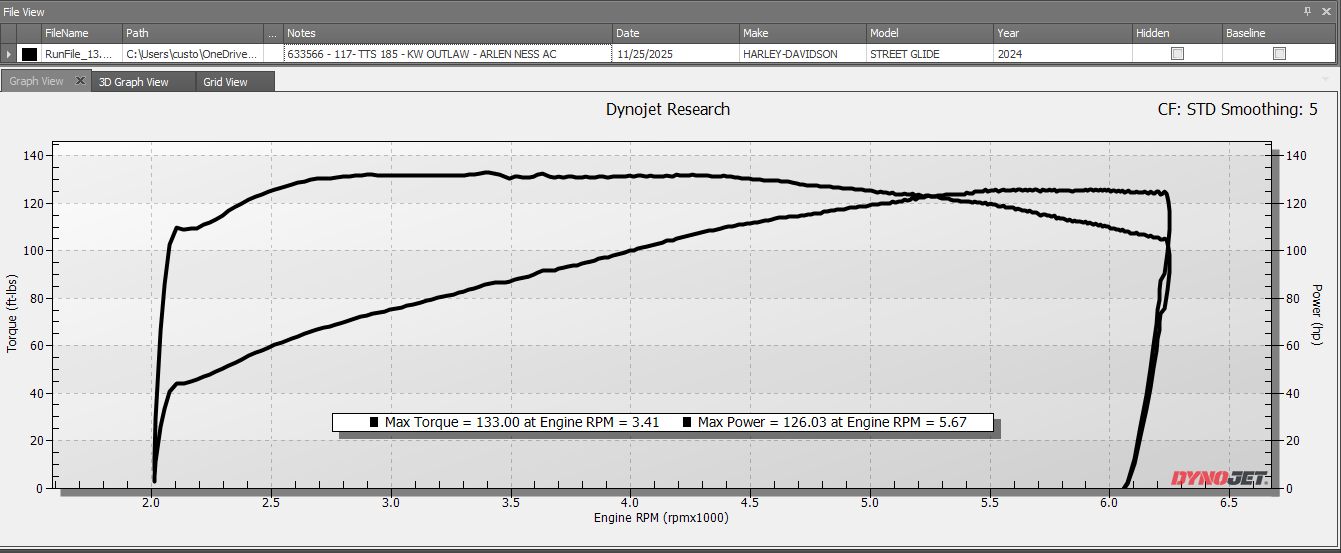Sort by the Year column header

pos(1063,33)
